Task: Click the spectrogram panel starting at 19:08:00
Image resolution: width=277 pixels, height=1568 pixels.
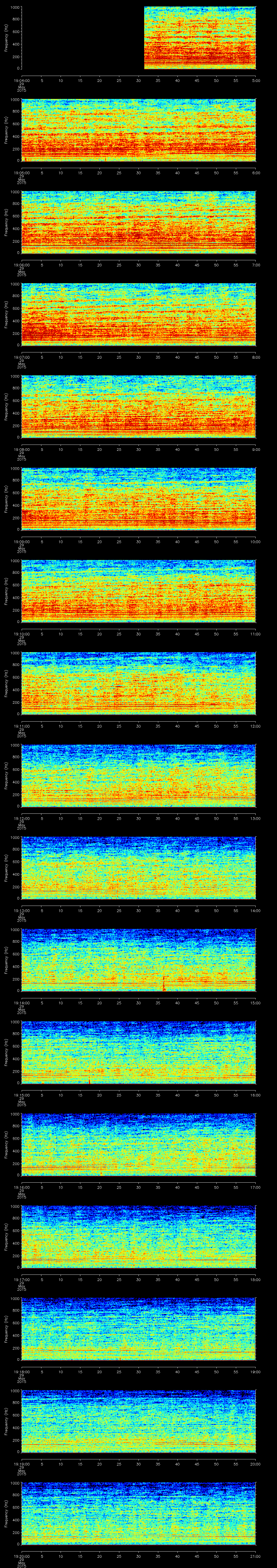Action: pyautogui.click(x=139, y=407)
